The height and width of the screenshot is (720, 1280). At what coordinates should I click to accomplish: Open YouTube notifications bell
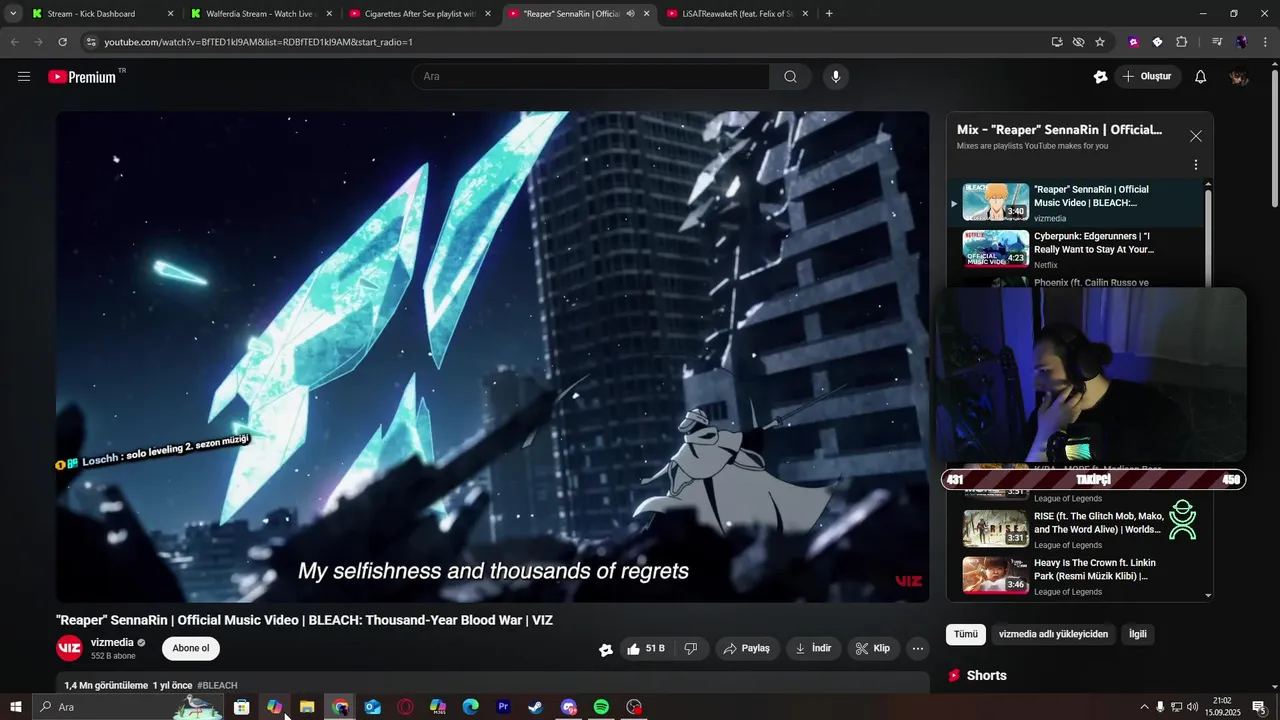tap(1200, 77)
